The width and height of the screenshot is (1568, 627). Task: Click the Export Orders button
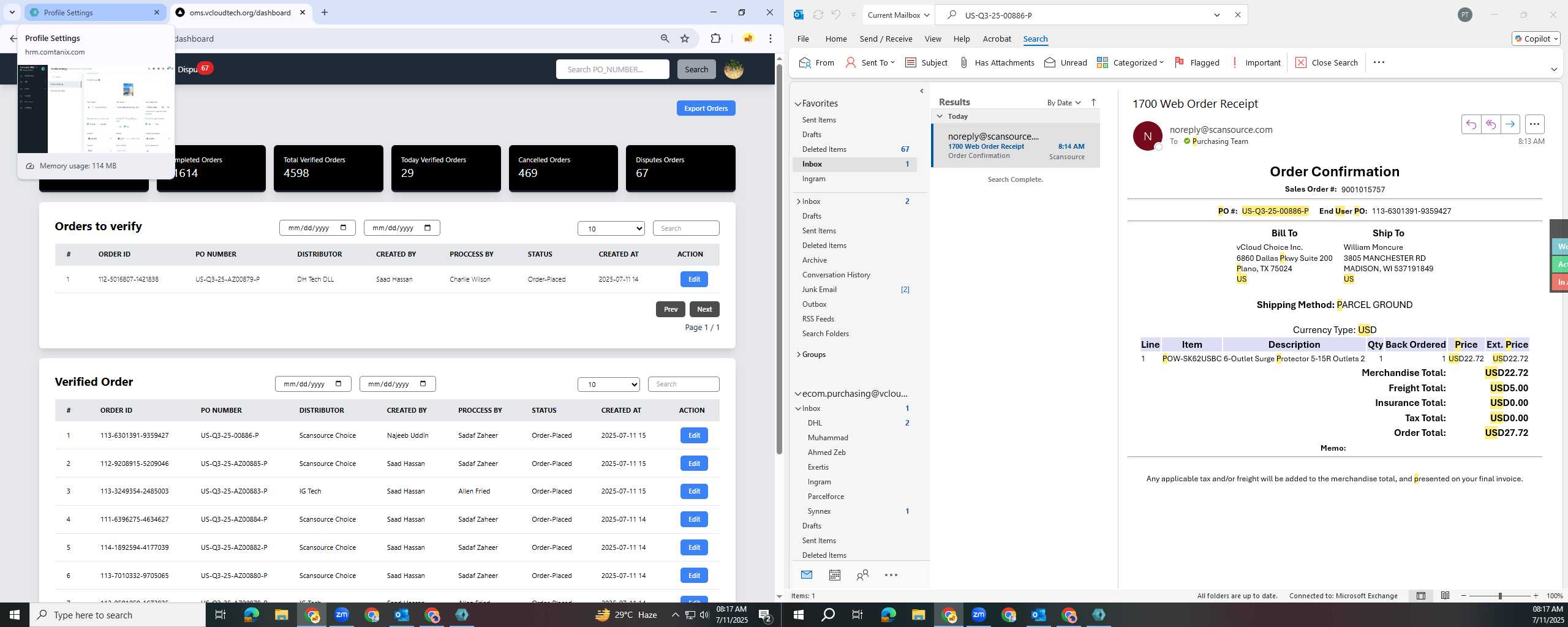pos(706,108)
